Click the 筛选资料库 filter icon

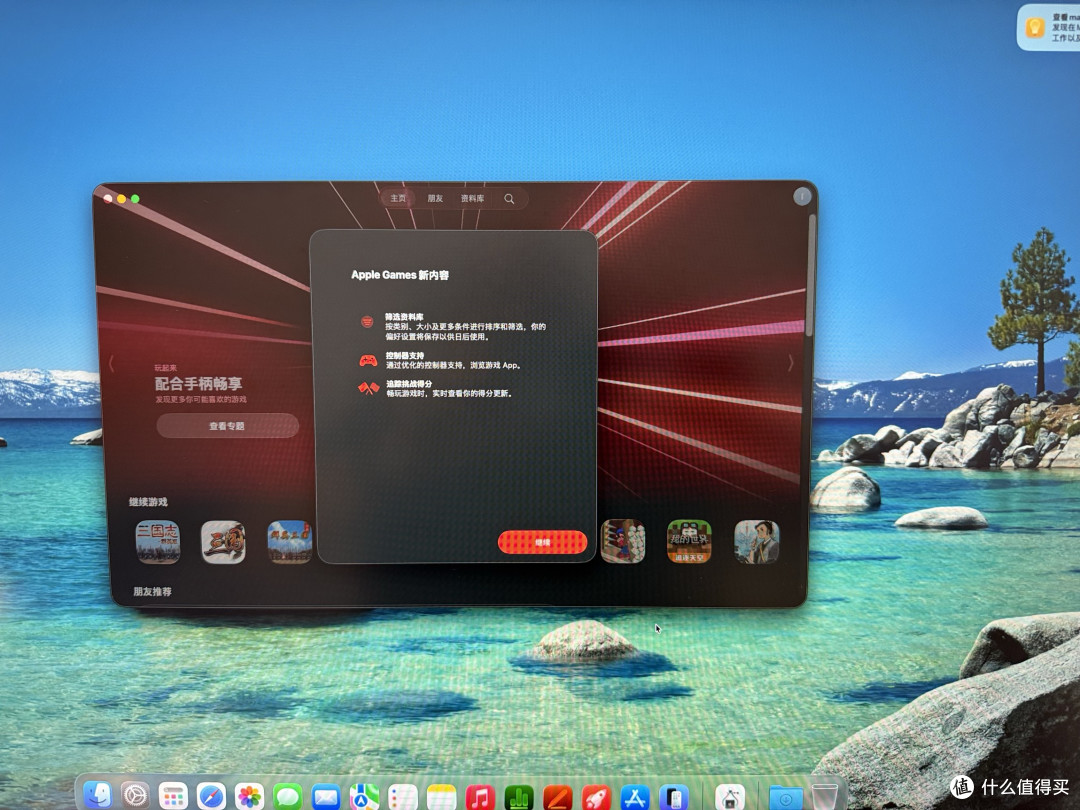coord(367,322)
